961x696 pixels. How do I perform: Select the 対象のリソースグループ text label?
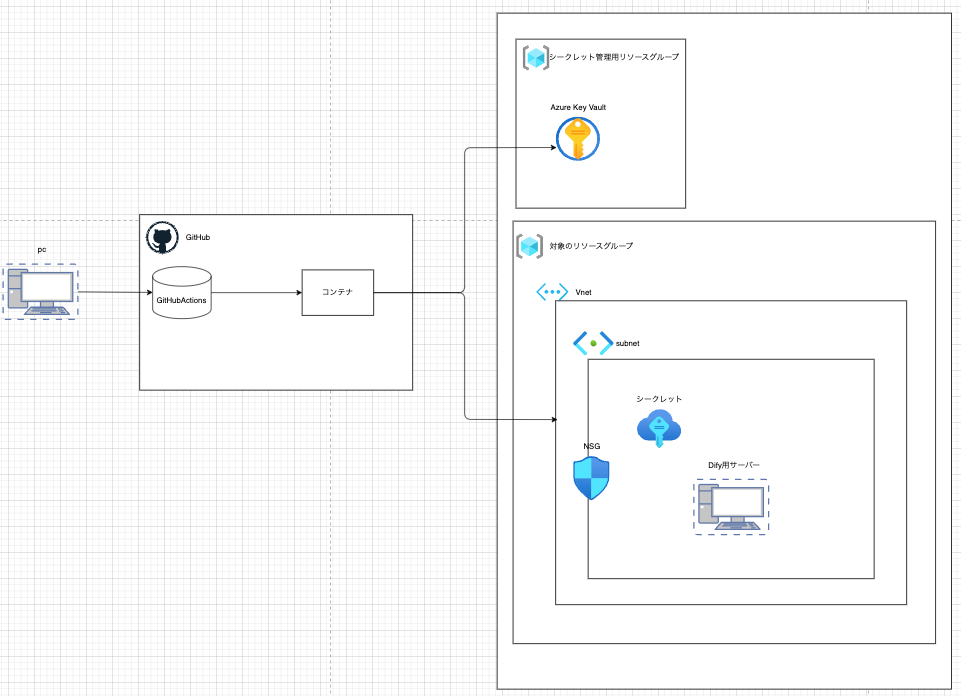pyautogui.click(x=591, y=246)
